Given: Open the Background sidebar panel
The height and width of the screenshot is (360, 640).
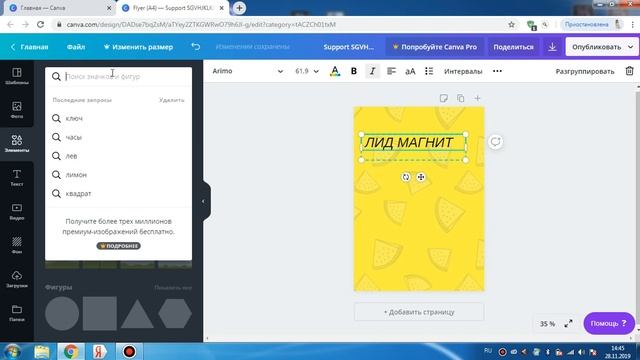Looking at the screenshot, I should pos(17,246).
